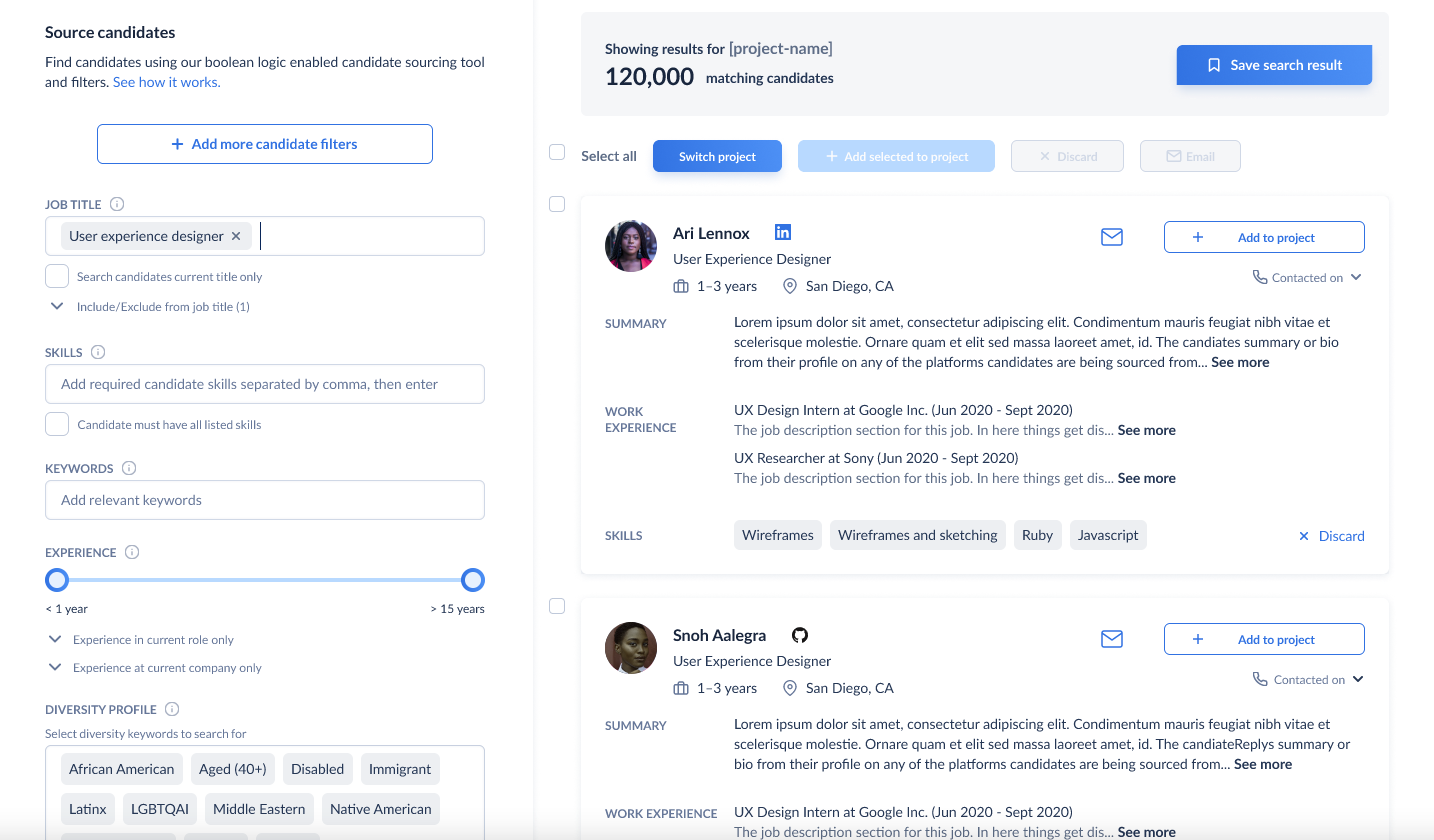Click experience slider maximum handle
1434x840 pixels.
click(473, 580)
